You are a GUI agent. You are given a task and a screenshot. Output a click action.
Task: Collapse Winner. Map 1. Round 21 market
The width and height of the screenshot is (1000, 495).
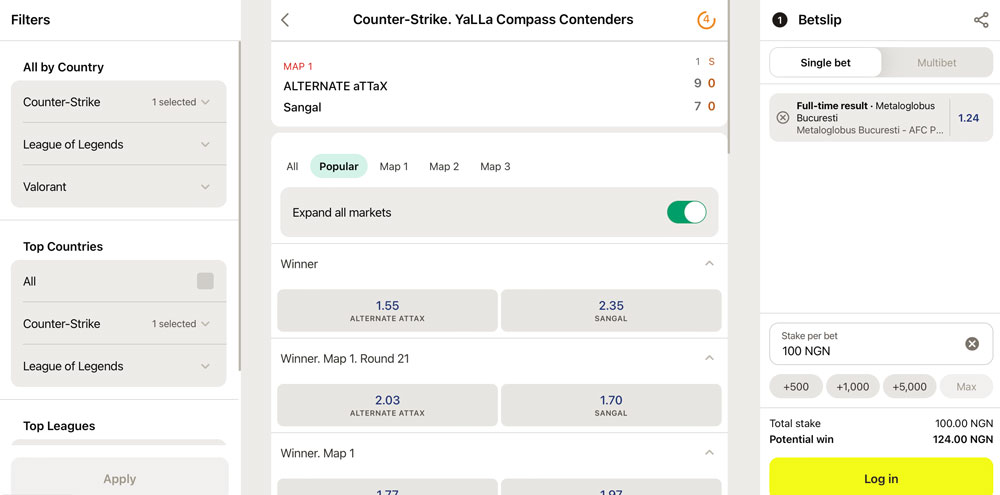[x=709, y=358]
